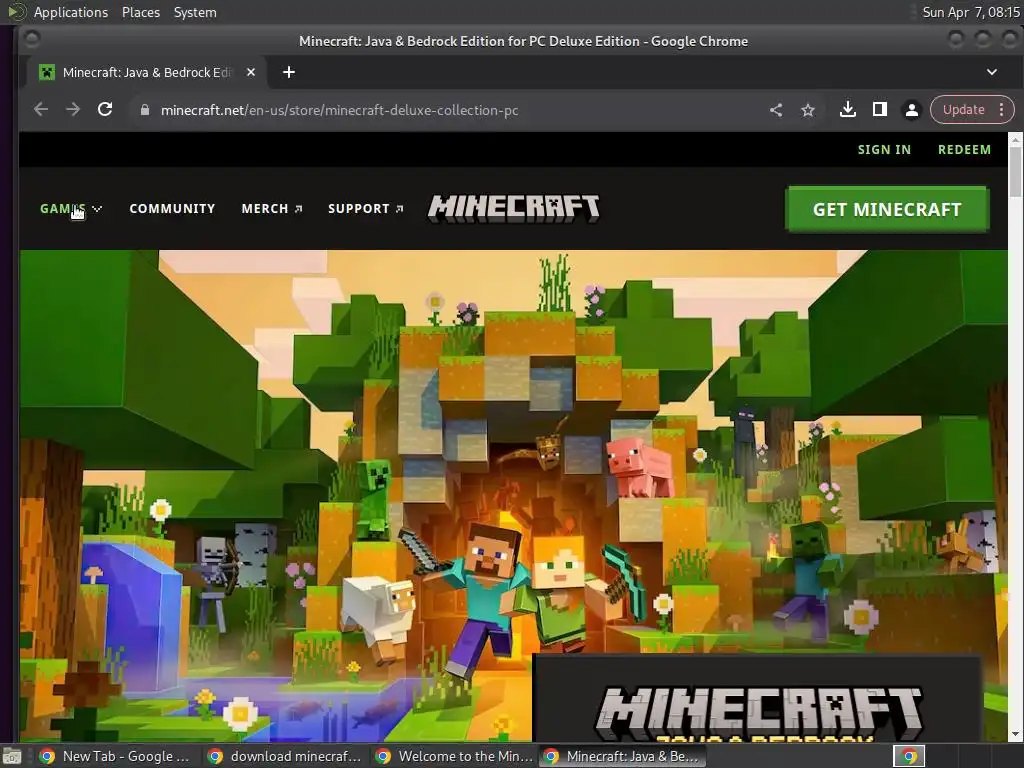The width and height of the screenshot is (1024, 768).
Task: Open the System menu
Action: tap(195, 12)
